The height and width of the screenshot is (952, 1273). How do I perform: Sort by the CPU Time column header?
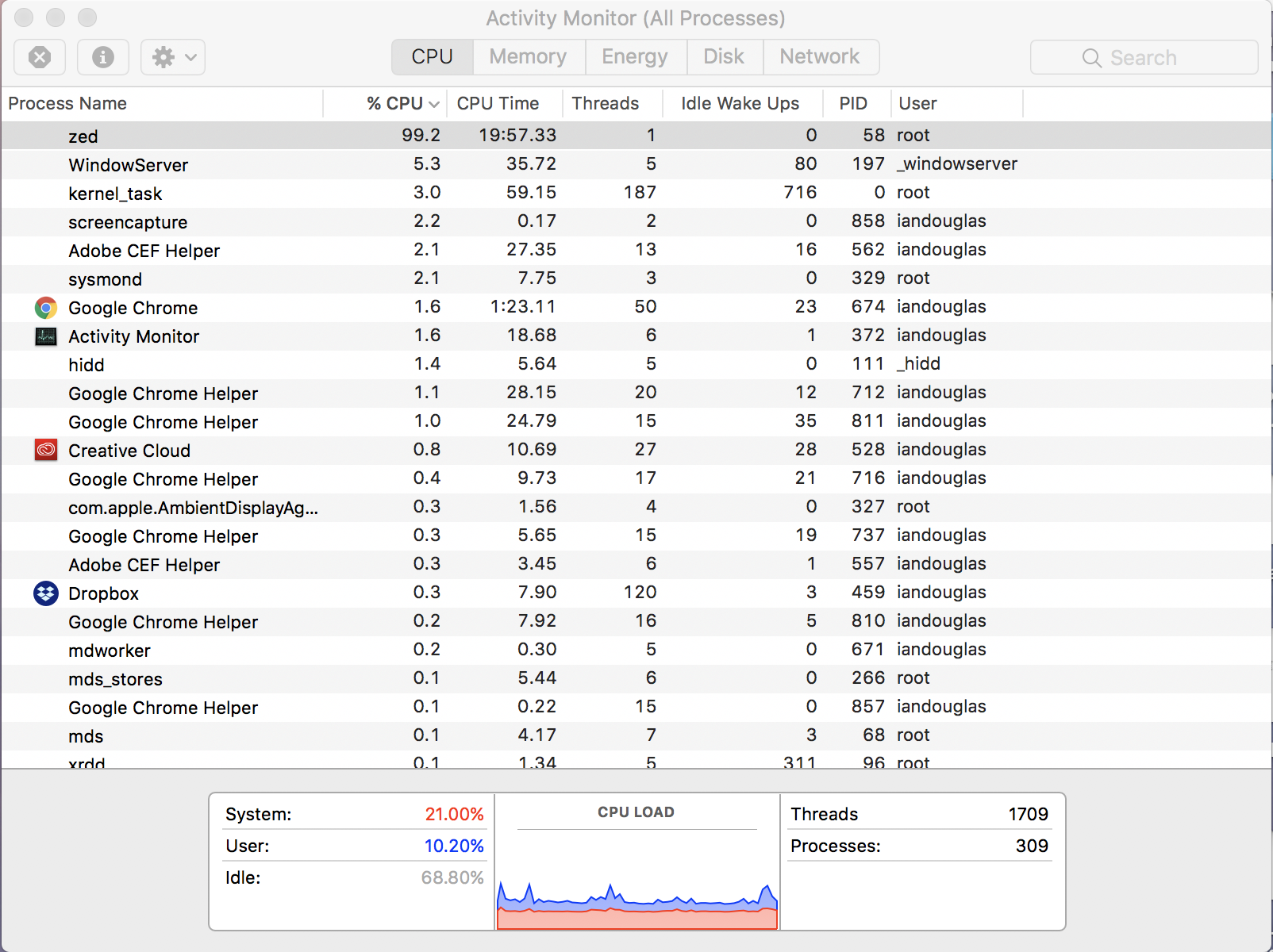[505, 104]
